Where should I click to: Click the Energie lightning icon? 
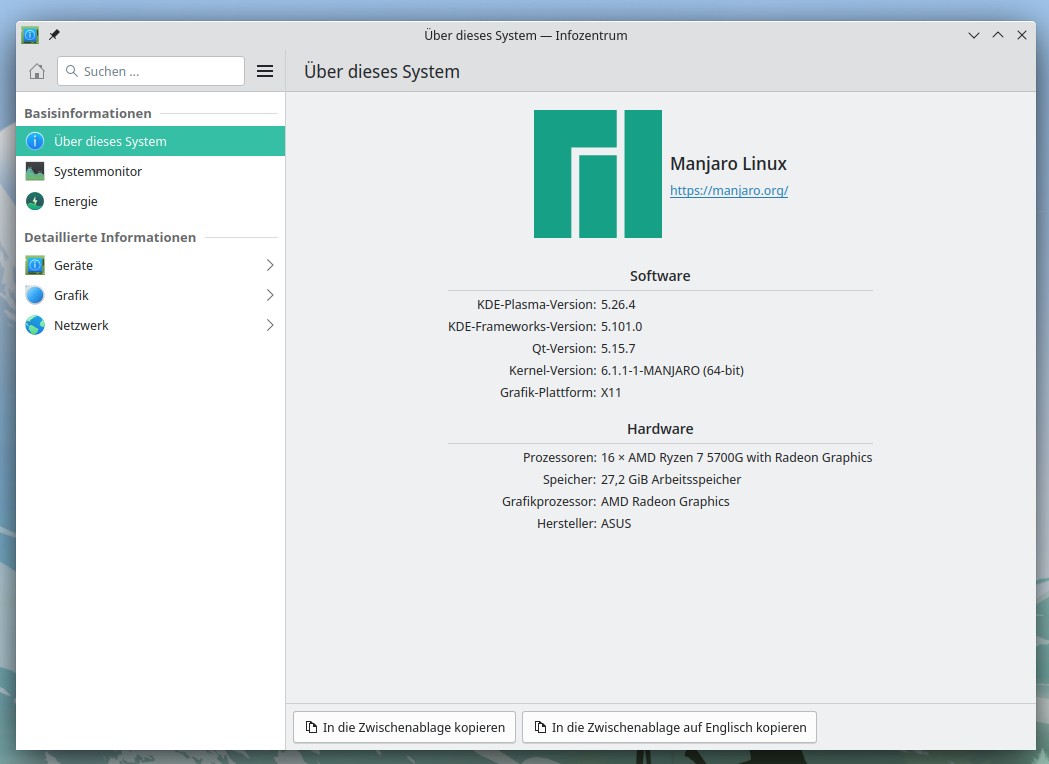[35, 201]
